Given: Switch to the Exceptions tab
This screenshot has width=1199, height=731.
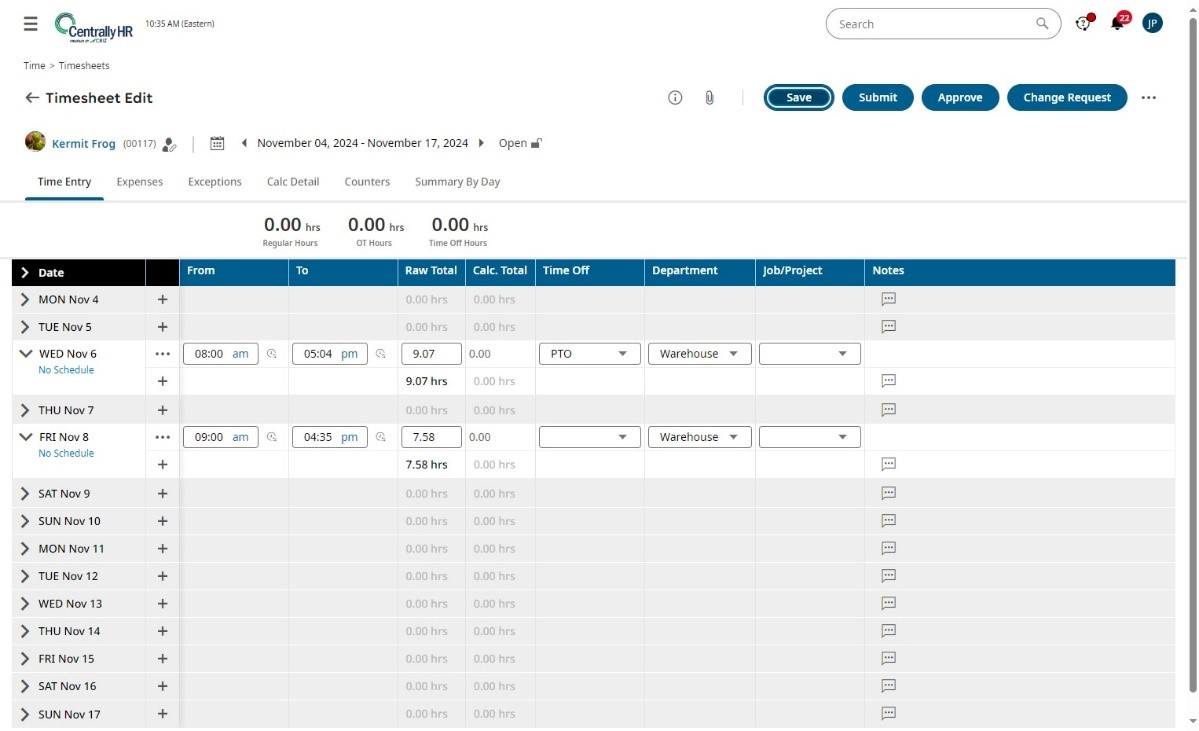Looking at the screenshot, I should point(215,182).
